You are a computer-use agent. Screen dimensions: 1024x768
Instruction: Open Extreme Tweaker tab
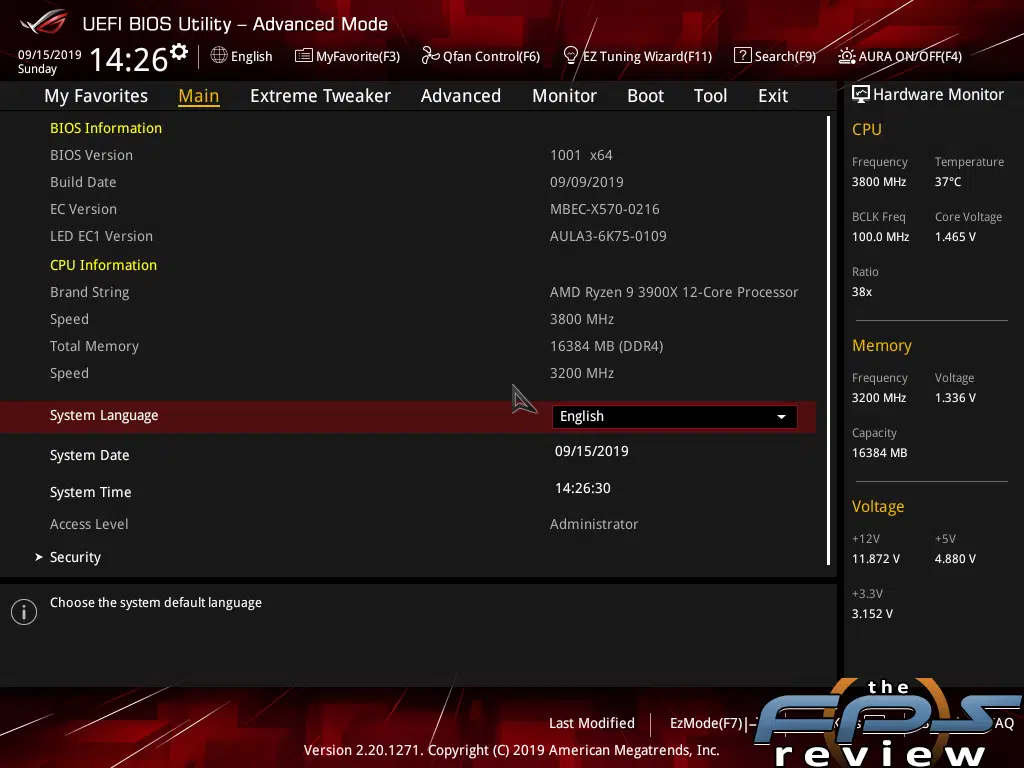pos(320,96)
